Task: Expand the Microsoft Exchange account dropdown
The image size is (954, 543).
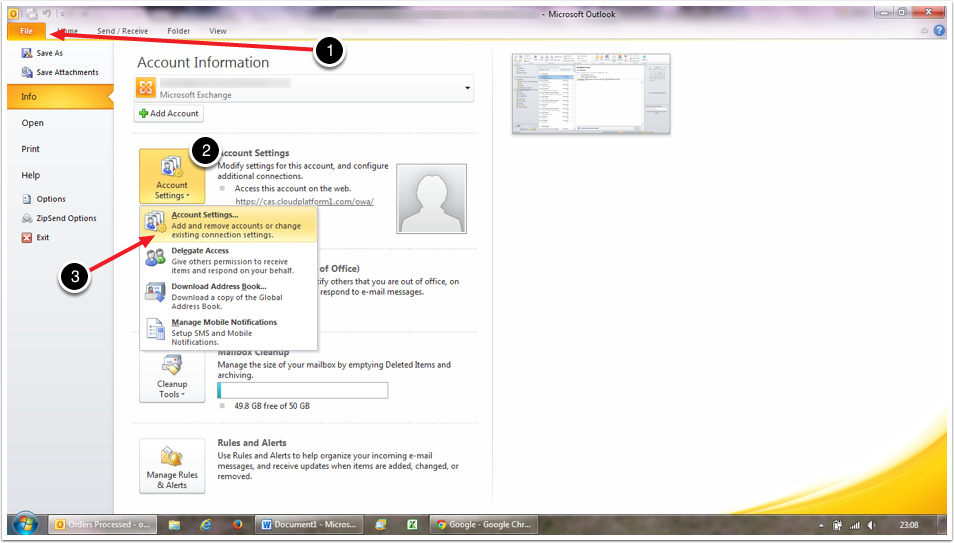Action: (x=467, y=88)
